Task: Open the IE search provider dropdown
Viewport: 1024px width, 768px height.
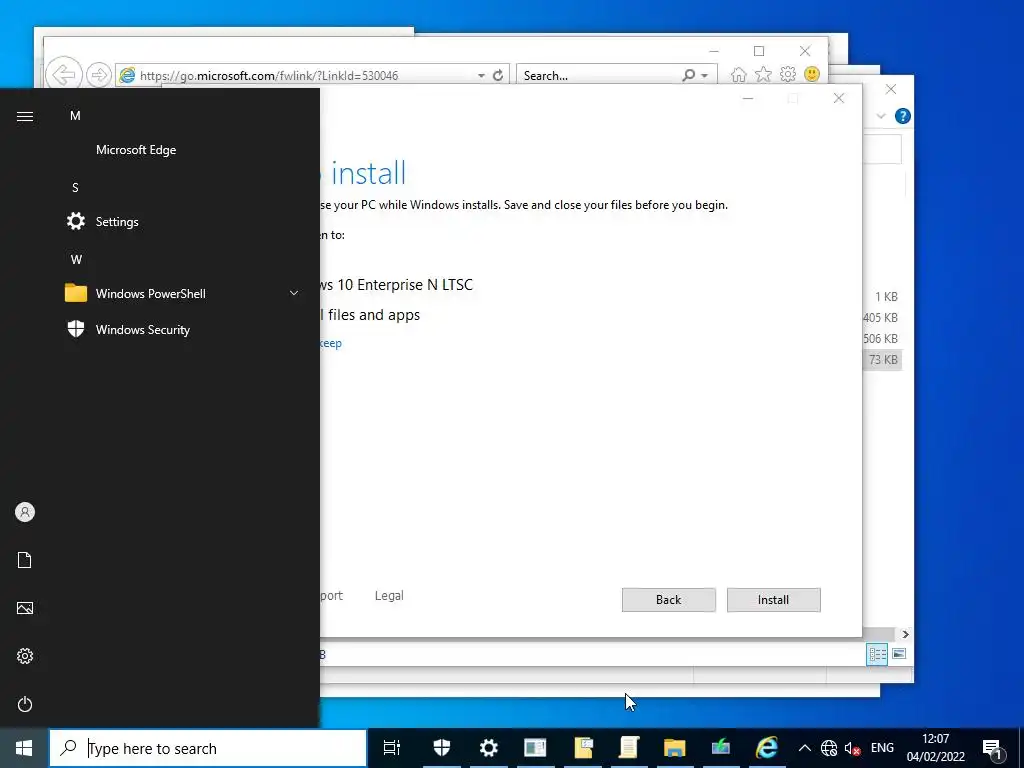Action: coord(705,76)
